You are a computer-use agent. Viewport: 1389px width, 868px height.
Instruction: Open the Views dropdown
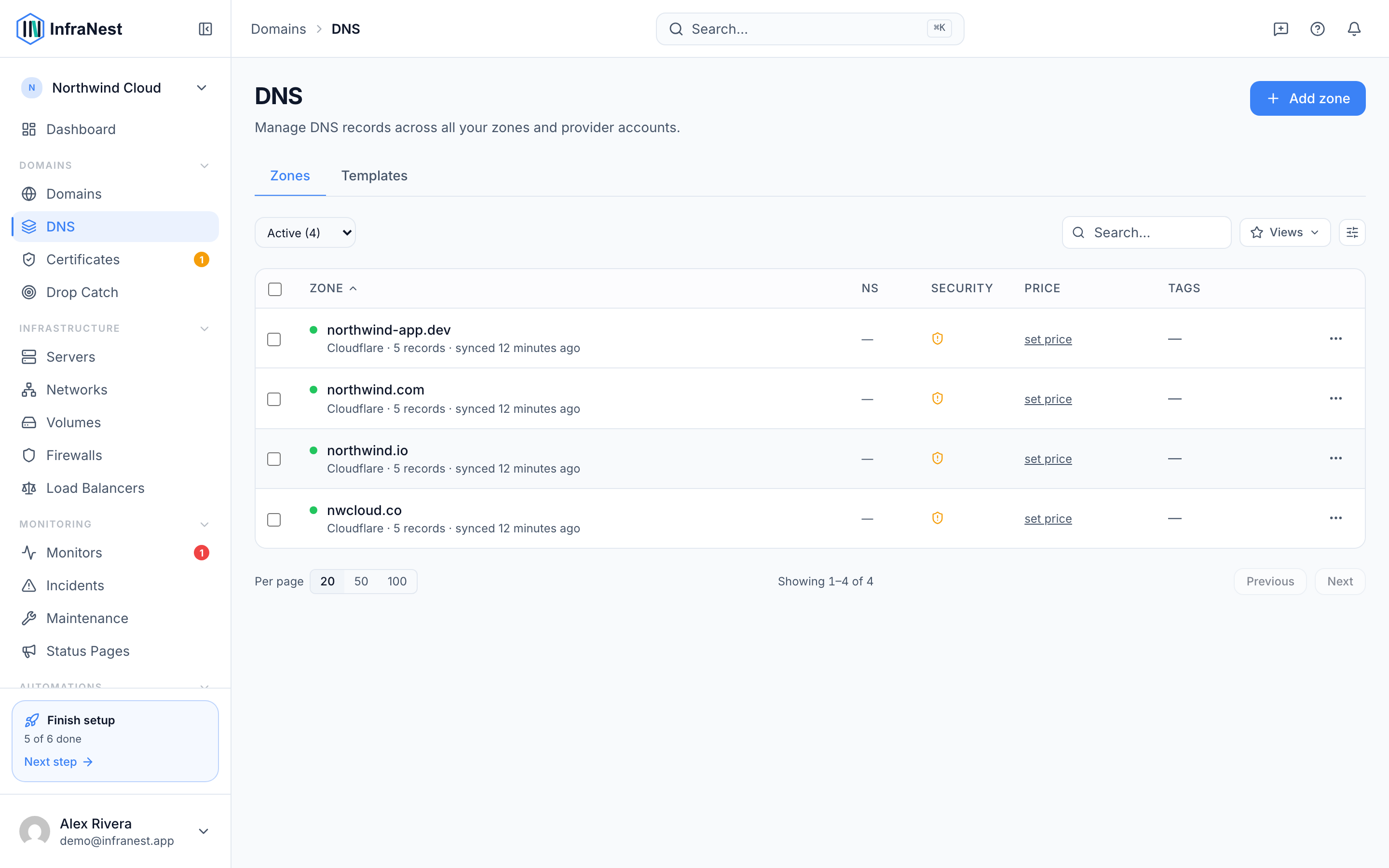point(1284,232)
